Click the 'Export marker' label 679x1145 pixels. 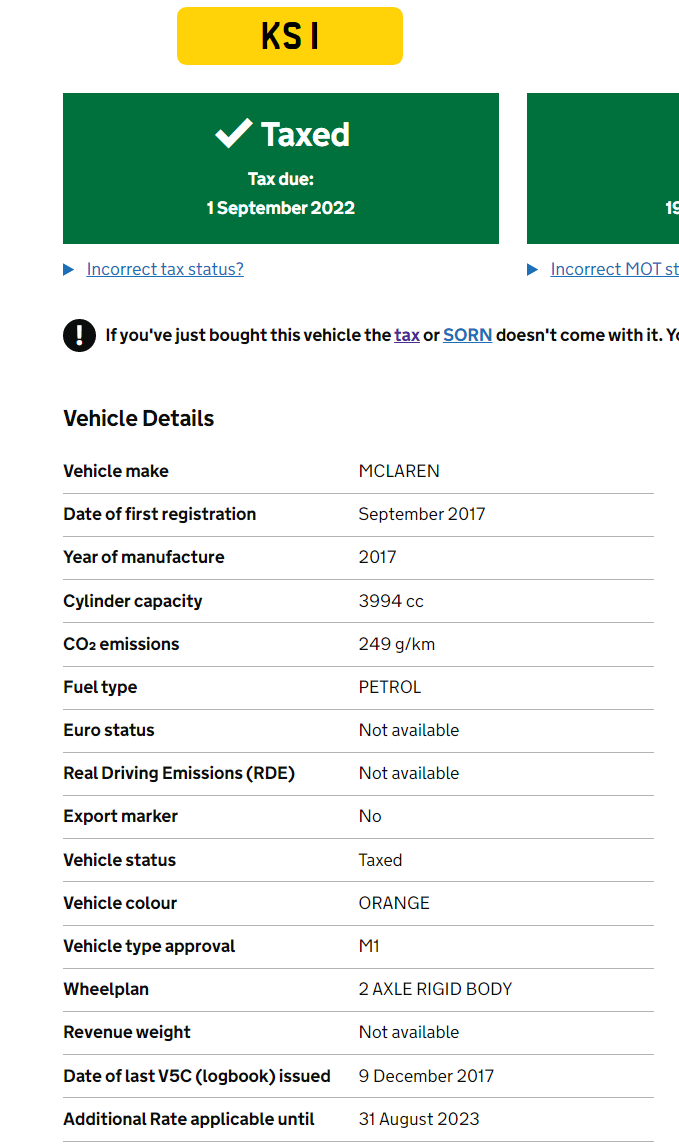120,816
